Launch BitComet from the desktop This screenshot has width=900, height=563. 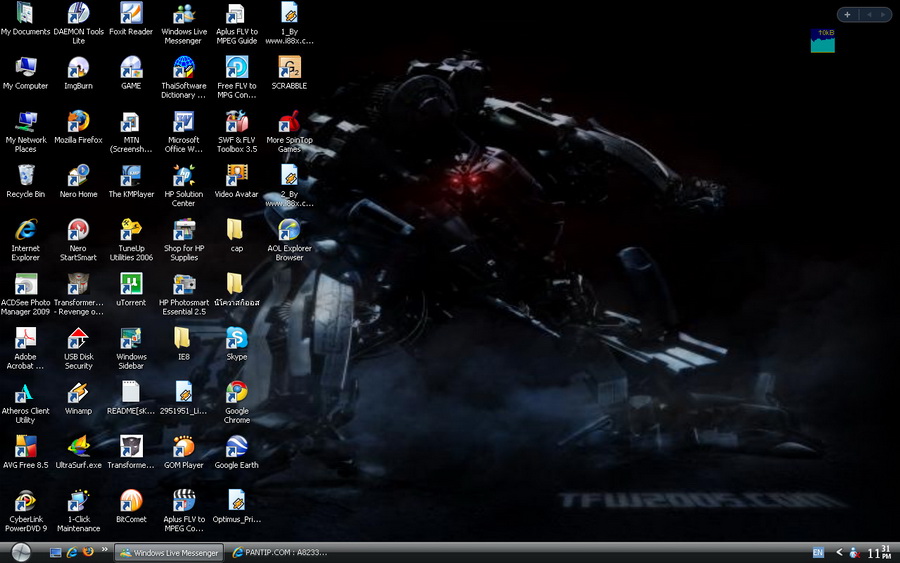pyautogui.click(x=131, y=500)
